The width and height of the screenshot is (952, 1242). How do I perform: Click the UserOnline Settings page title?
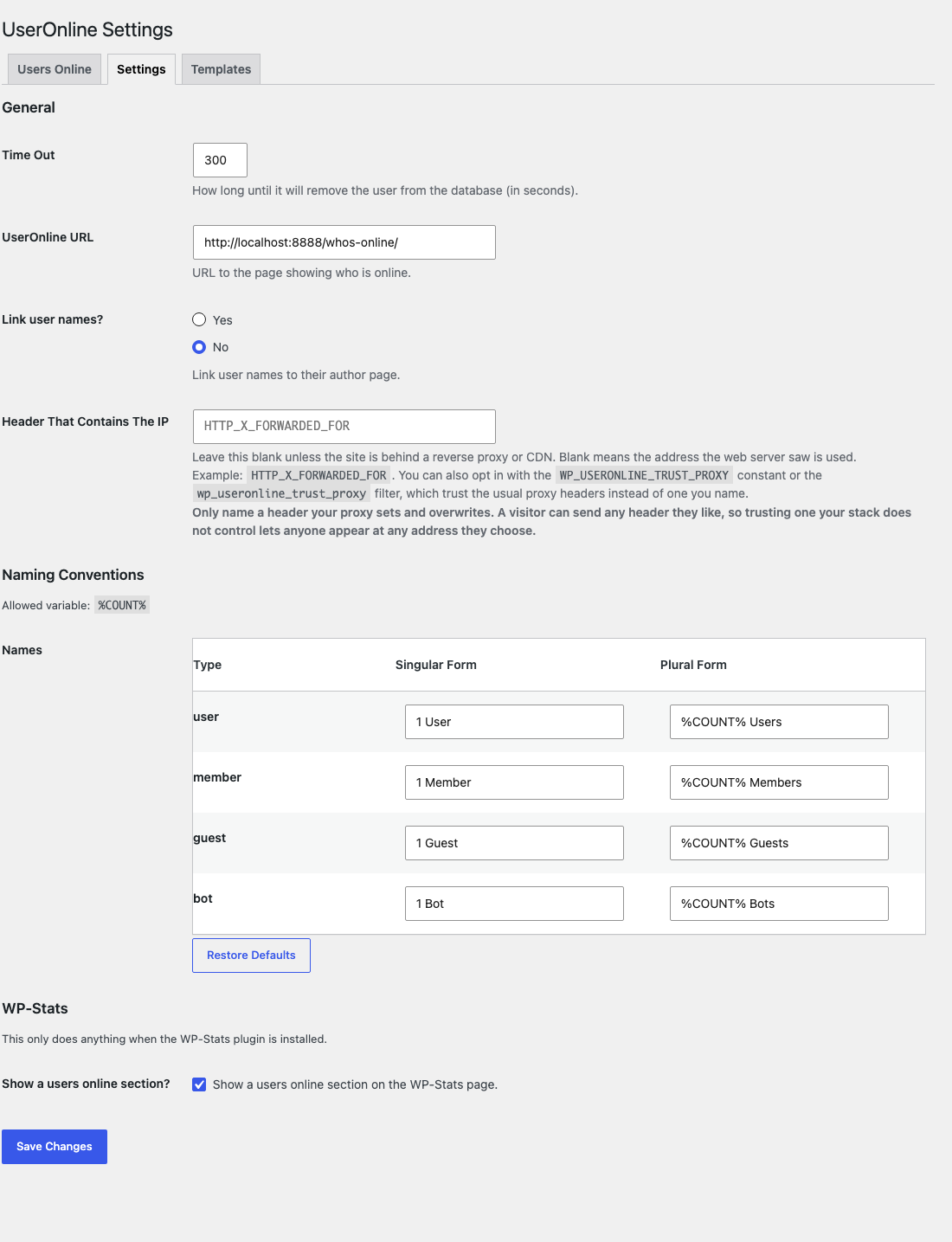pyautogui.click(x=87, y=29)
